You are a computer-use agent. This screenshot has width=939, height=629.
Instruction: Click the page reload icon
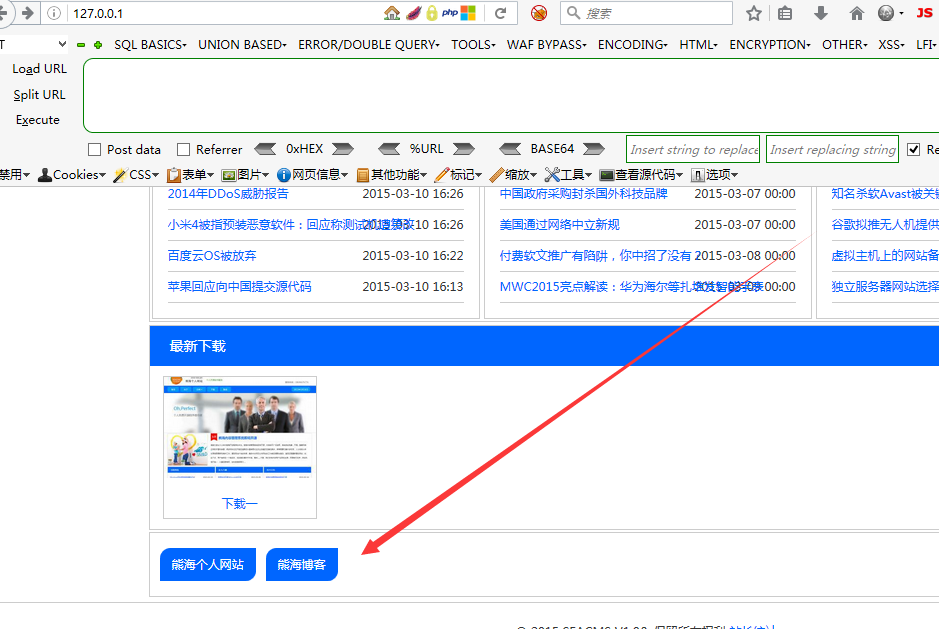[x=500, y=13]
